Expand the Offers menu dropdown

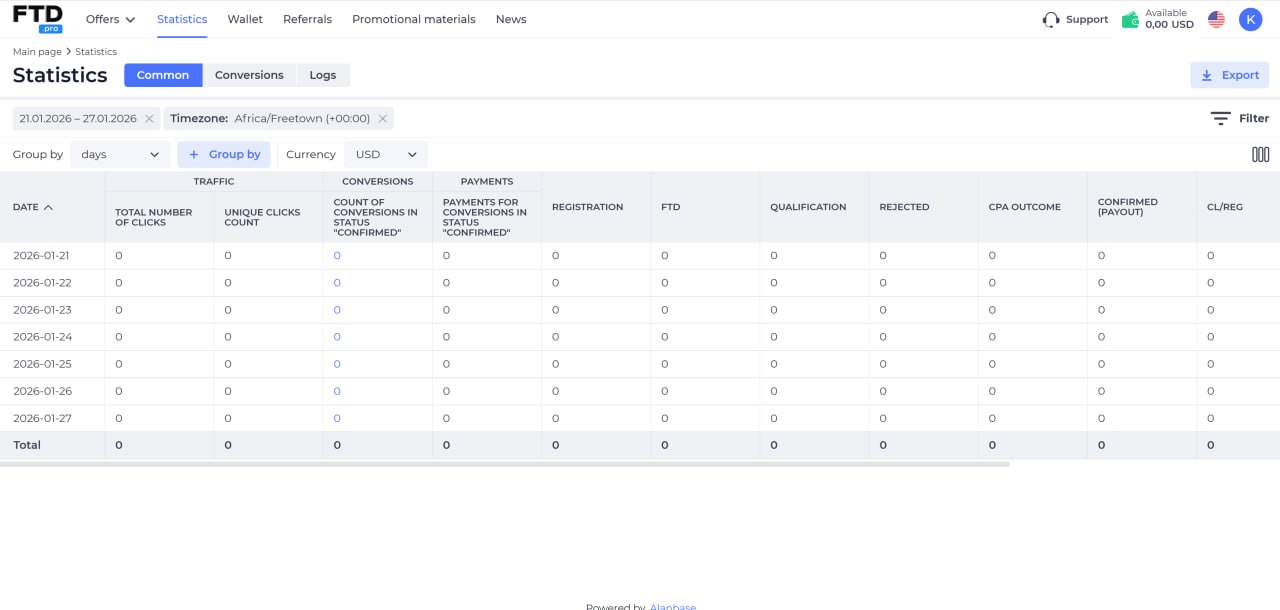tap(110, 19)
